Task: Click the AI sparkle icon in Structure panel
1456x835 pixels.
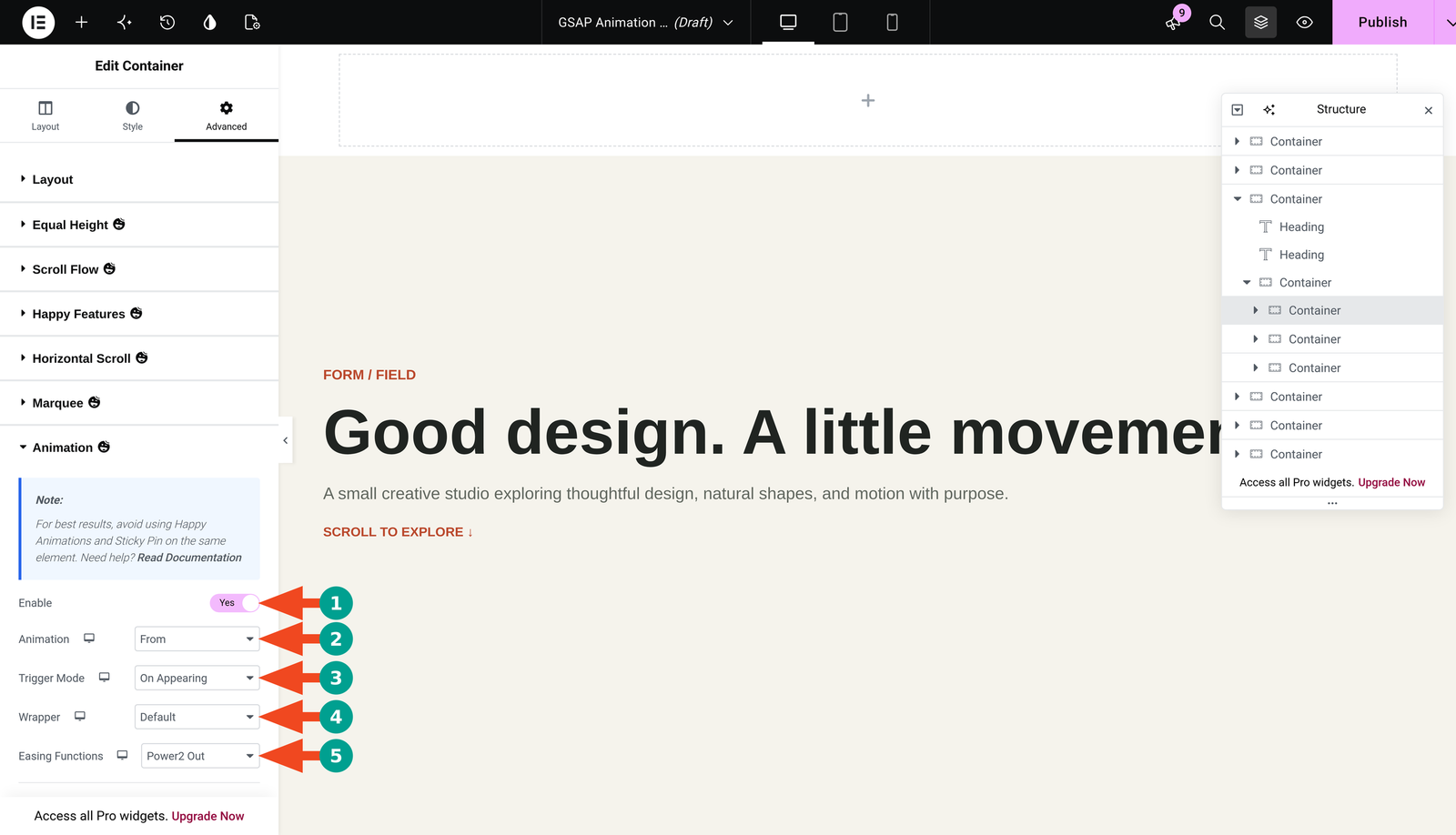Action: tap(1269, 109)
